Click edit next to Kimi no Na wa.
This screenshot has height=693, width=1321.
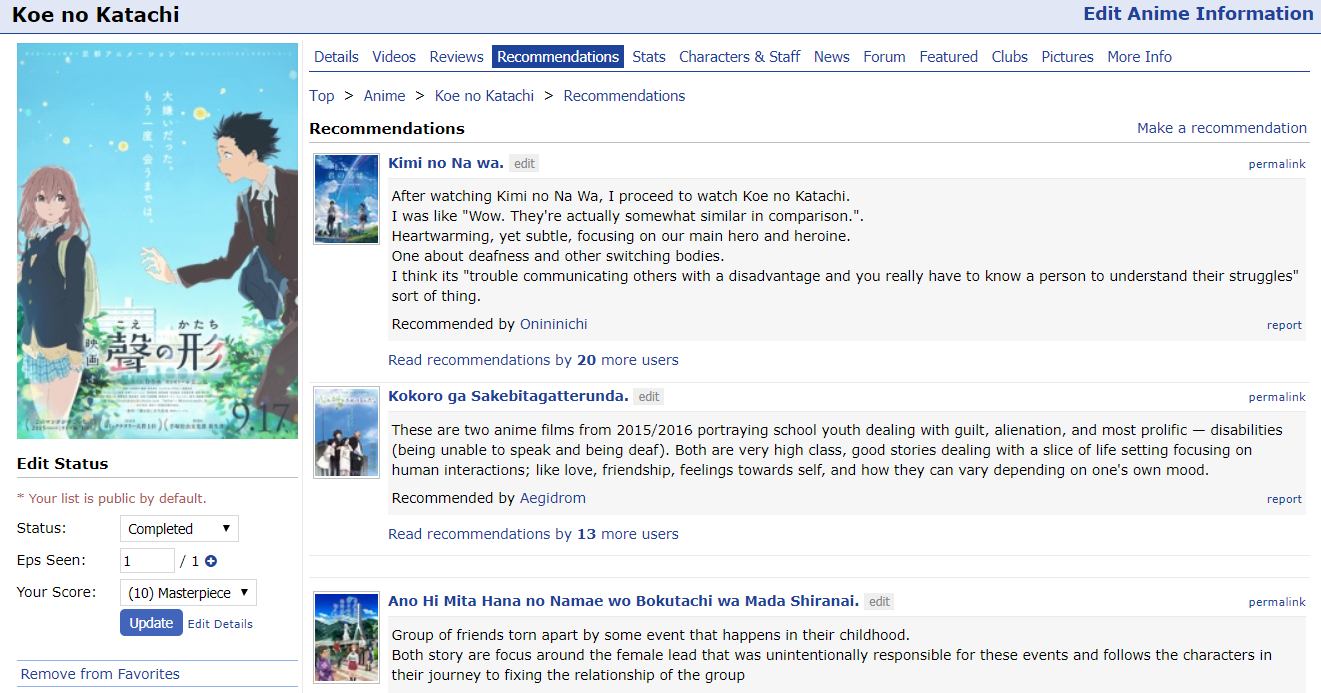pyautogui.click(x=524, y=164)
